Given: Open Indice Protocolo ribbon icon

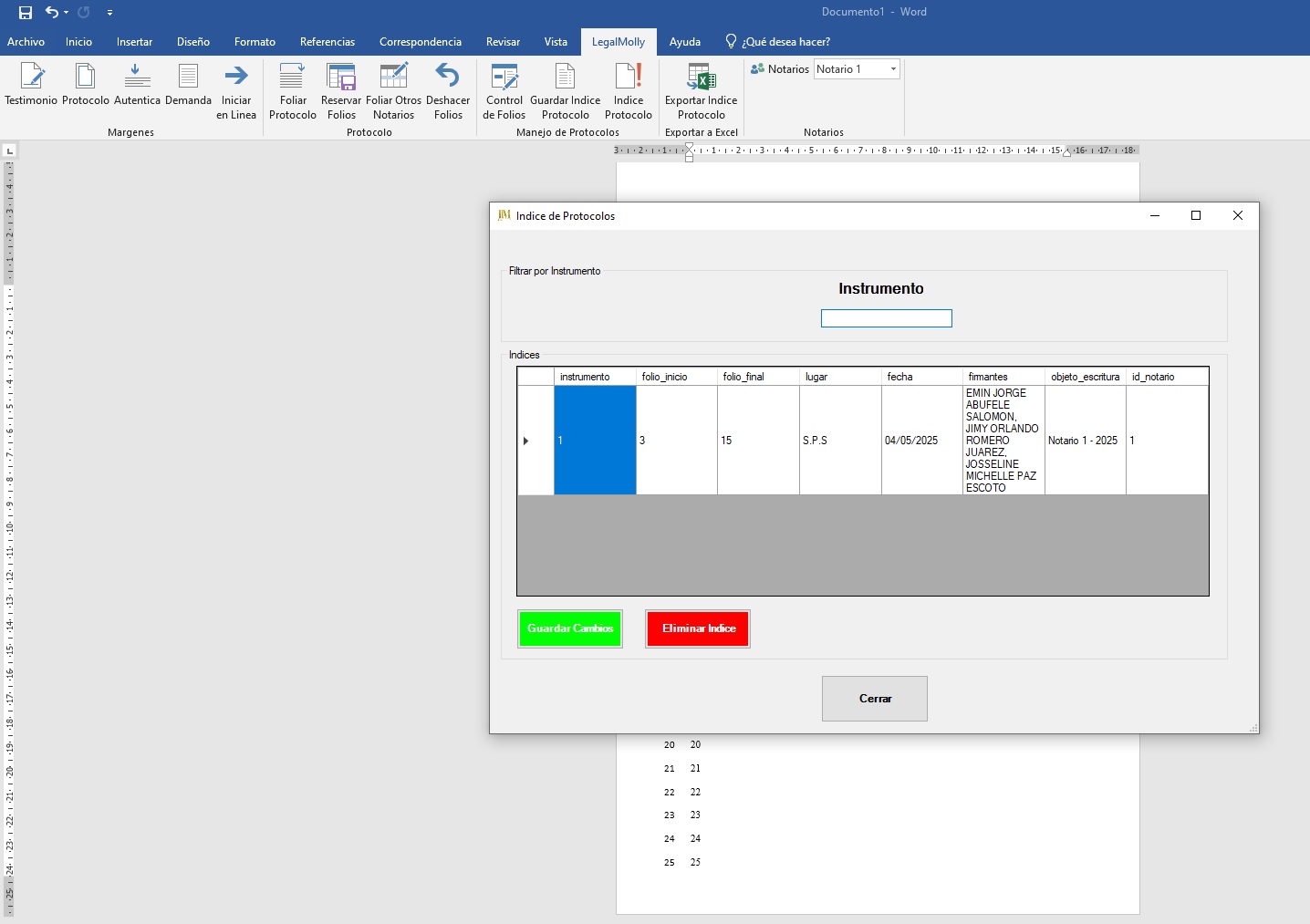Looking at the screenshot, I should tap(629, 77).
